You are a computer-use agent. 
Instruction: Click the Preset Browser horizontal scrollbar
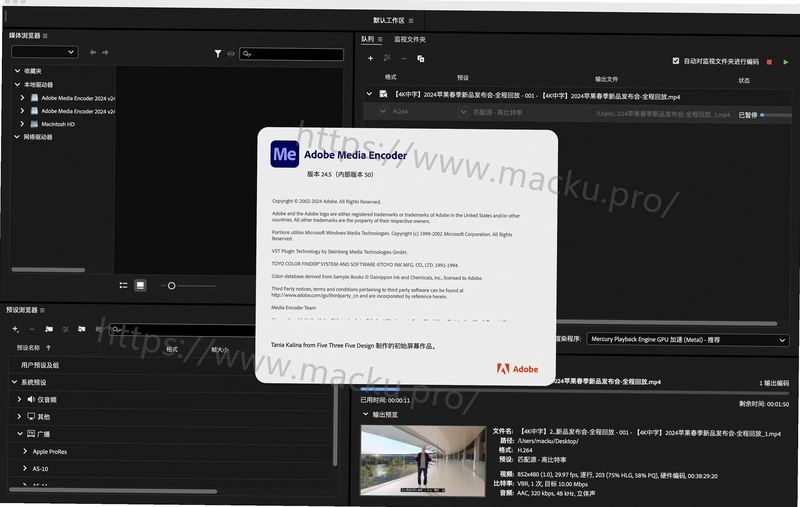[113, 491]
